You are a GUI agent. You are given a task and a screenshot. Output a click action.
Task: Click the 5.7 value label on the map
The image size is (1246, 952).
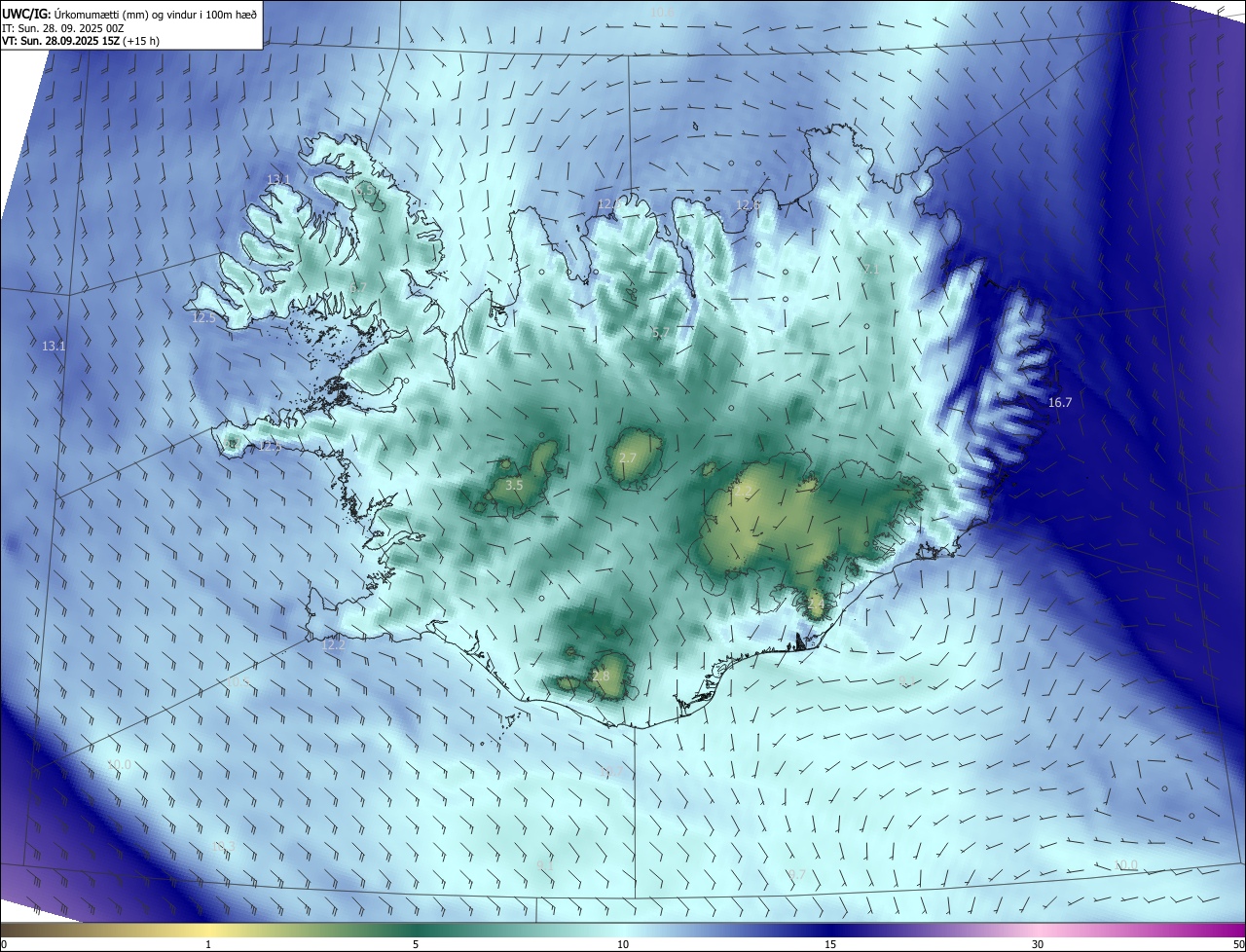point(660,333)
